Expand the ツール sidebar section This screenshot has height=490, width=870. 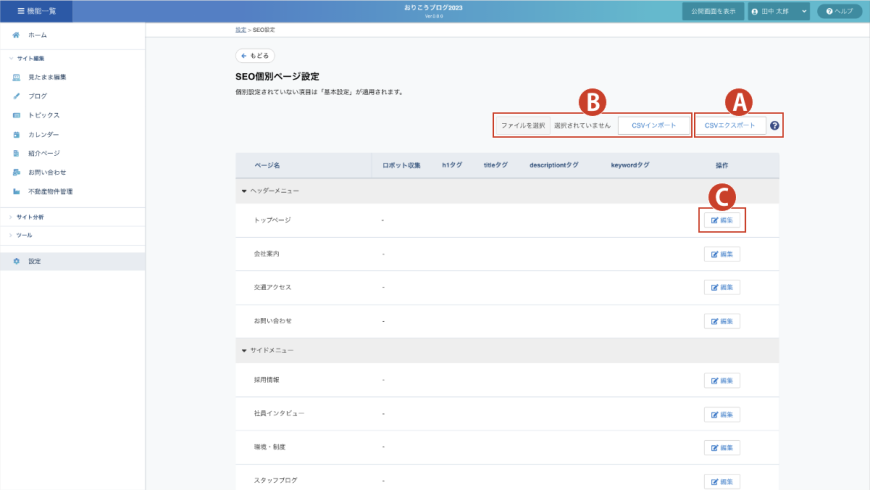tap(24, 235)
